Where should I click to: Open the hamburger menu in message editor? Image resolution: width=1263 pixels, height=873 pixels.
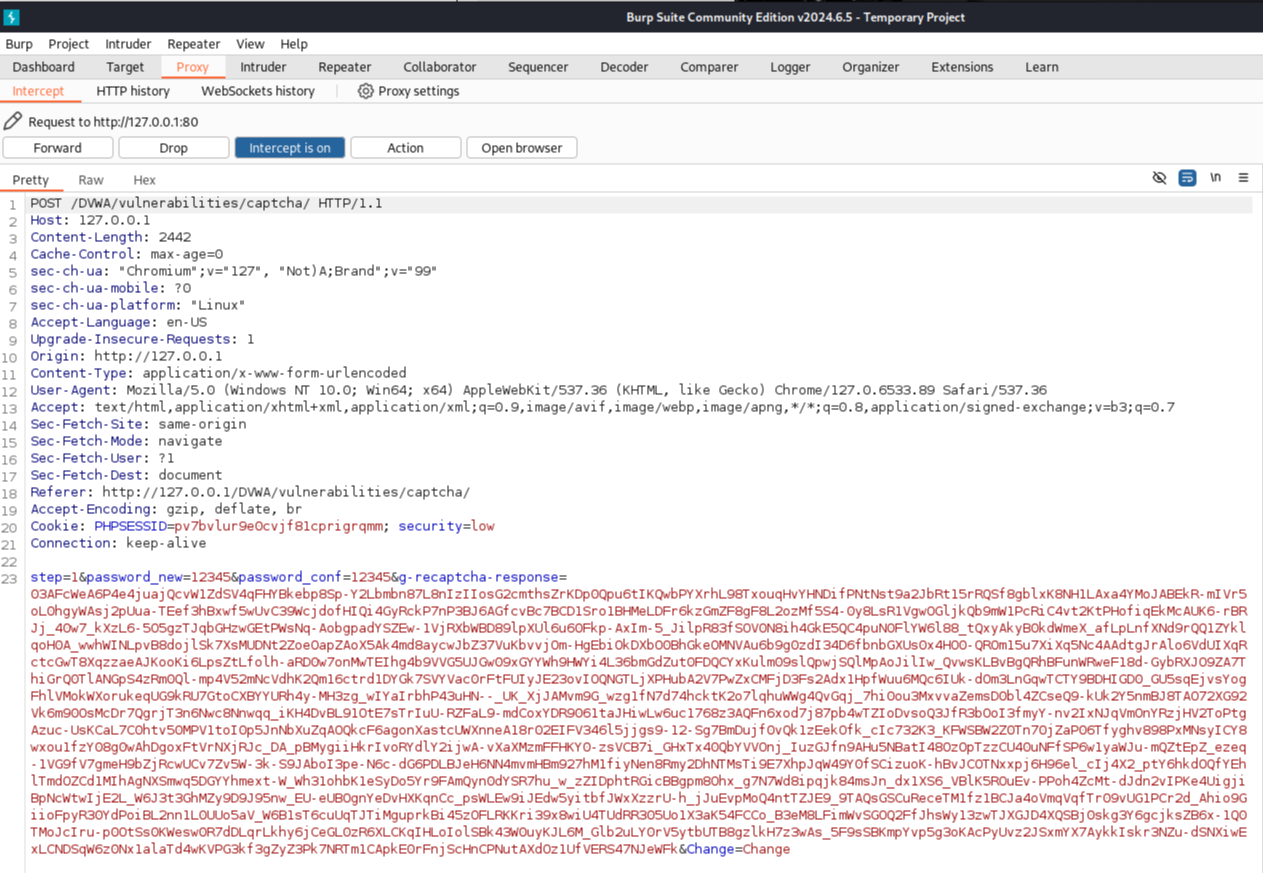pos(1243,177)
